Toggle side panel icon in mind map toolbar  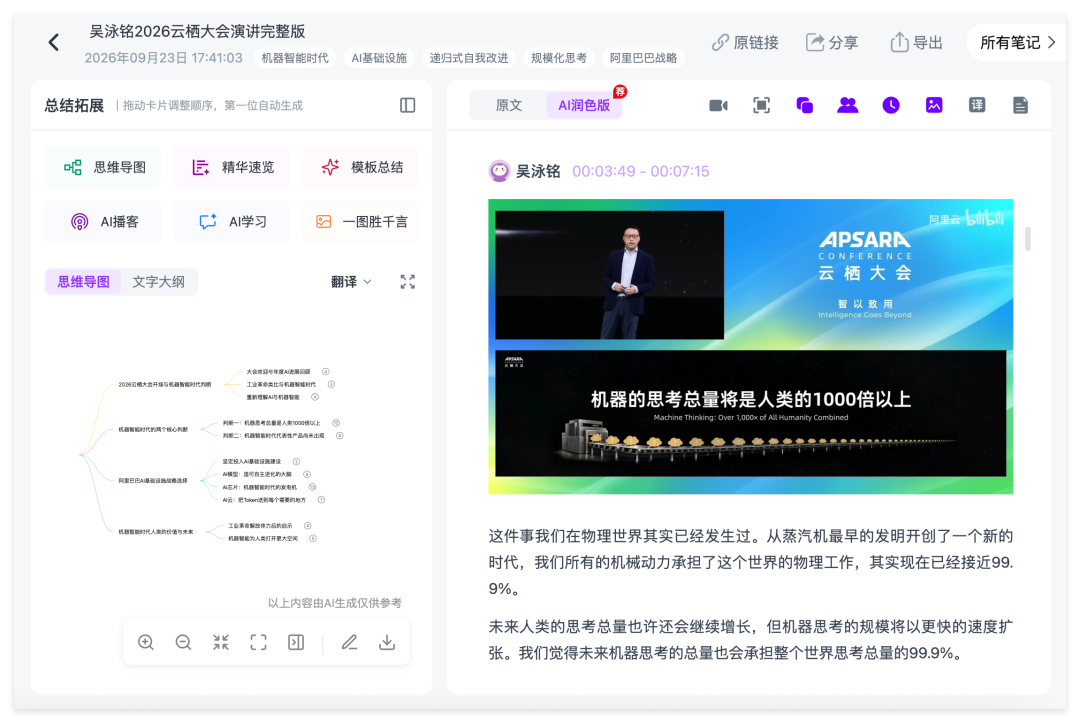pyautogui.click(x=296, y=642)
